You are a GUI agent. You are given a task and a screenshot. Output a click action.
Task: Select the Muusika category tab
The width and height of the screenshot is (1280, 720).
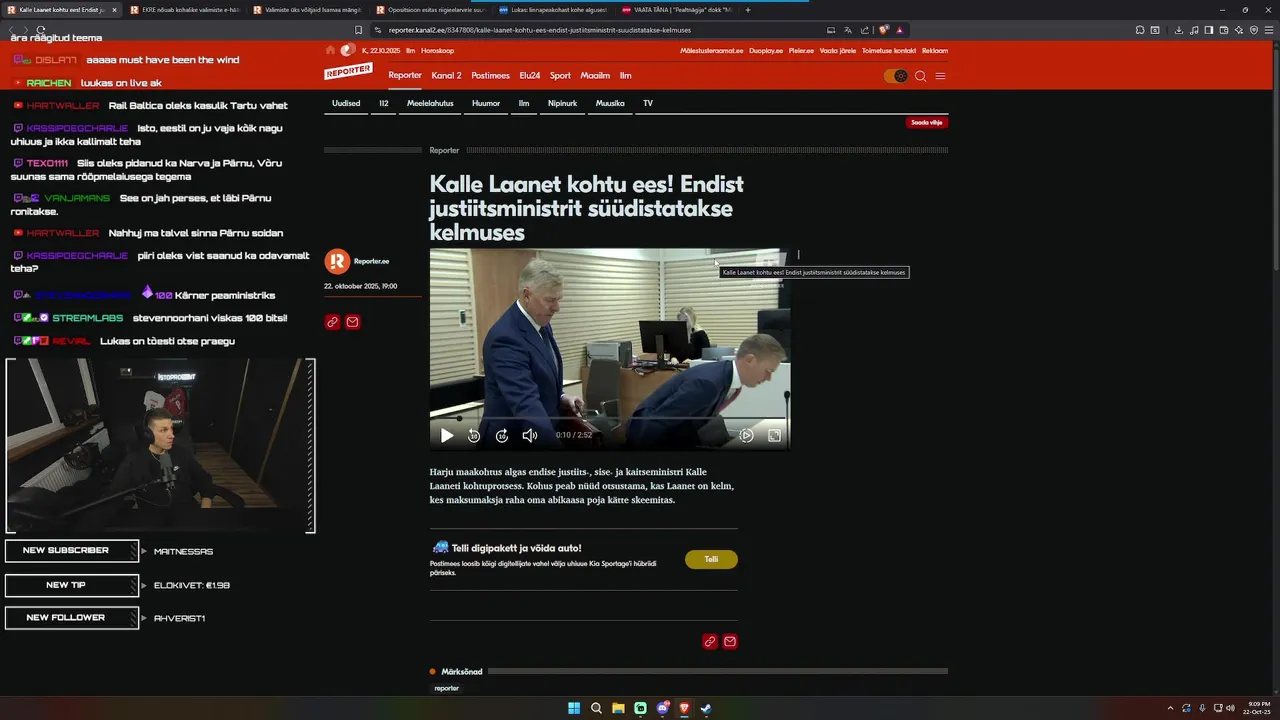pos(610,103)
